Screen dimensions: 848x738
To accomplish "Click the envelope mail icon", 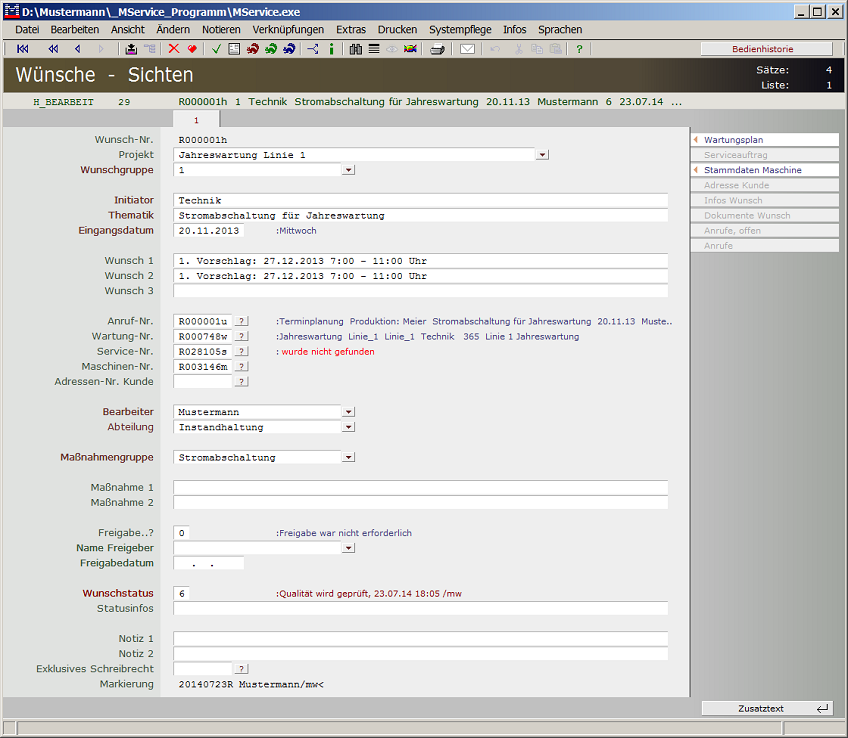I will 467,49.
